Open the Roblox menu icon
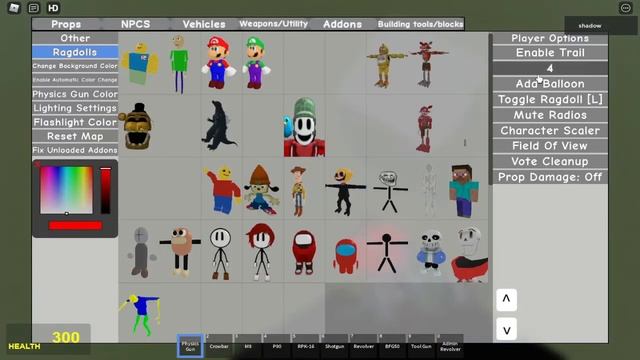The image size is (640, 360). [x=14, y=8]
